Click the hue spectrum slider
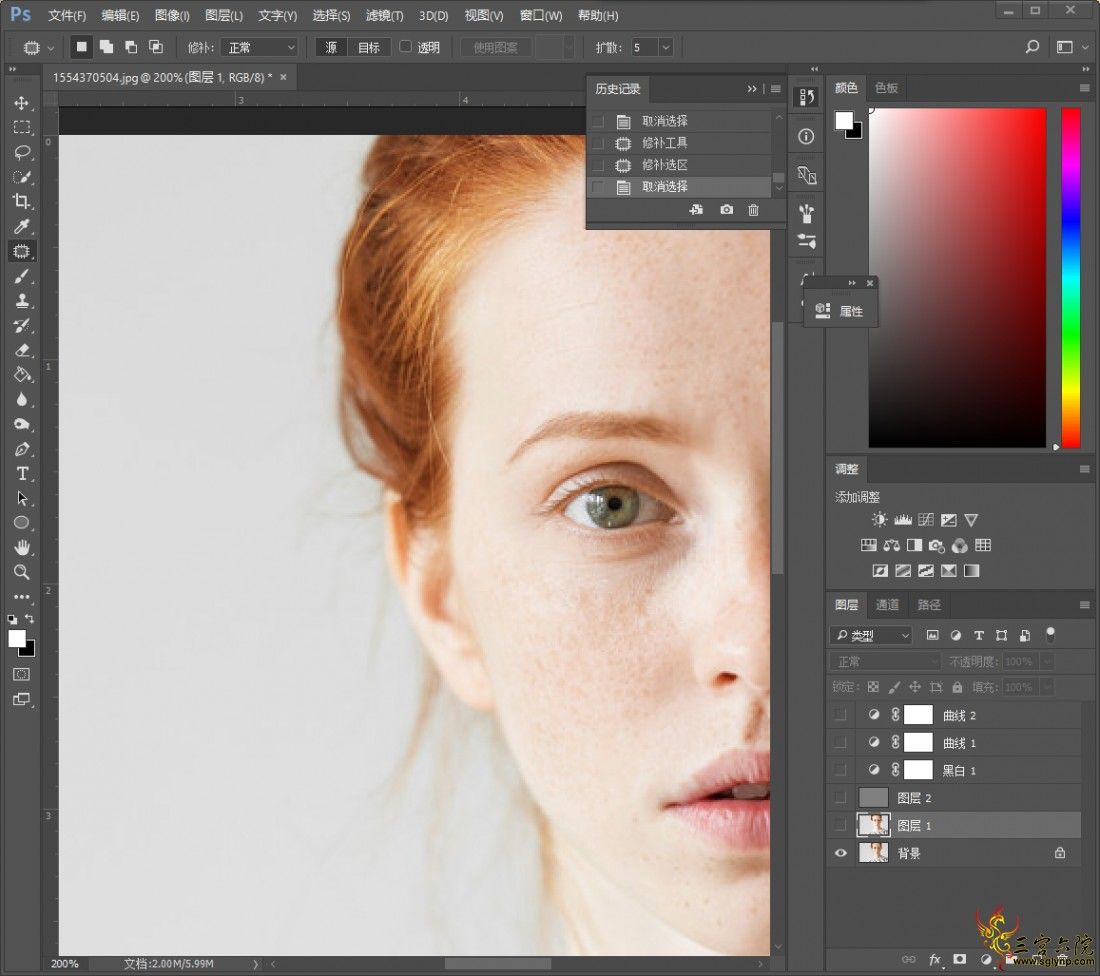 point(1071,278)
